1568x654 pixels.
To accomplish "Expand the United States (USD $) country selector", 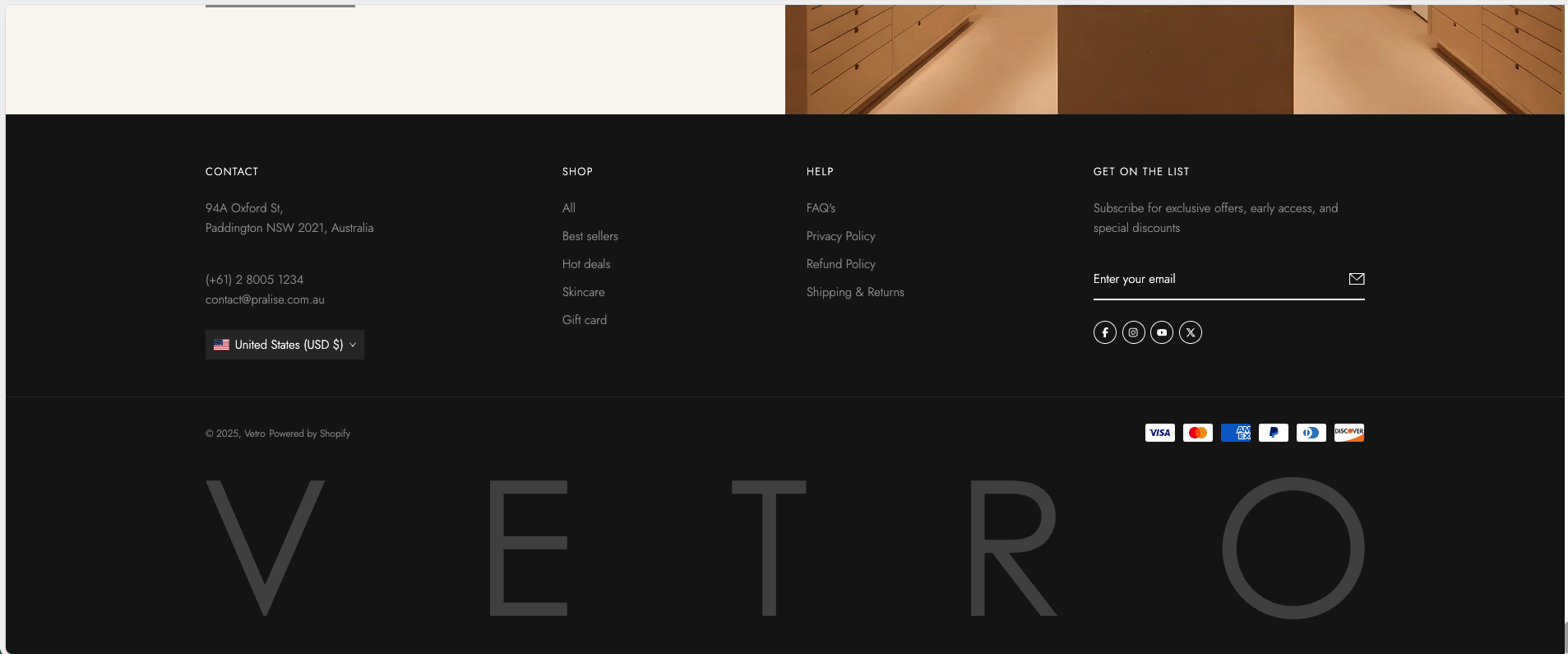I will 284,345.
